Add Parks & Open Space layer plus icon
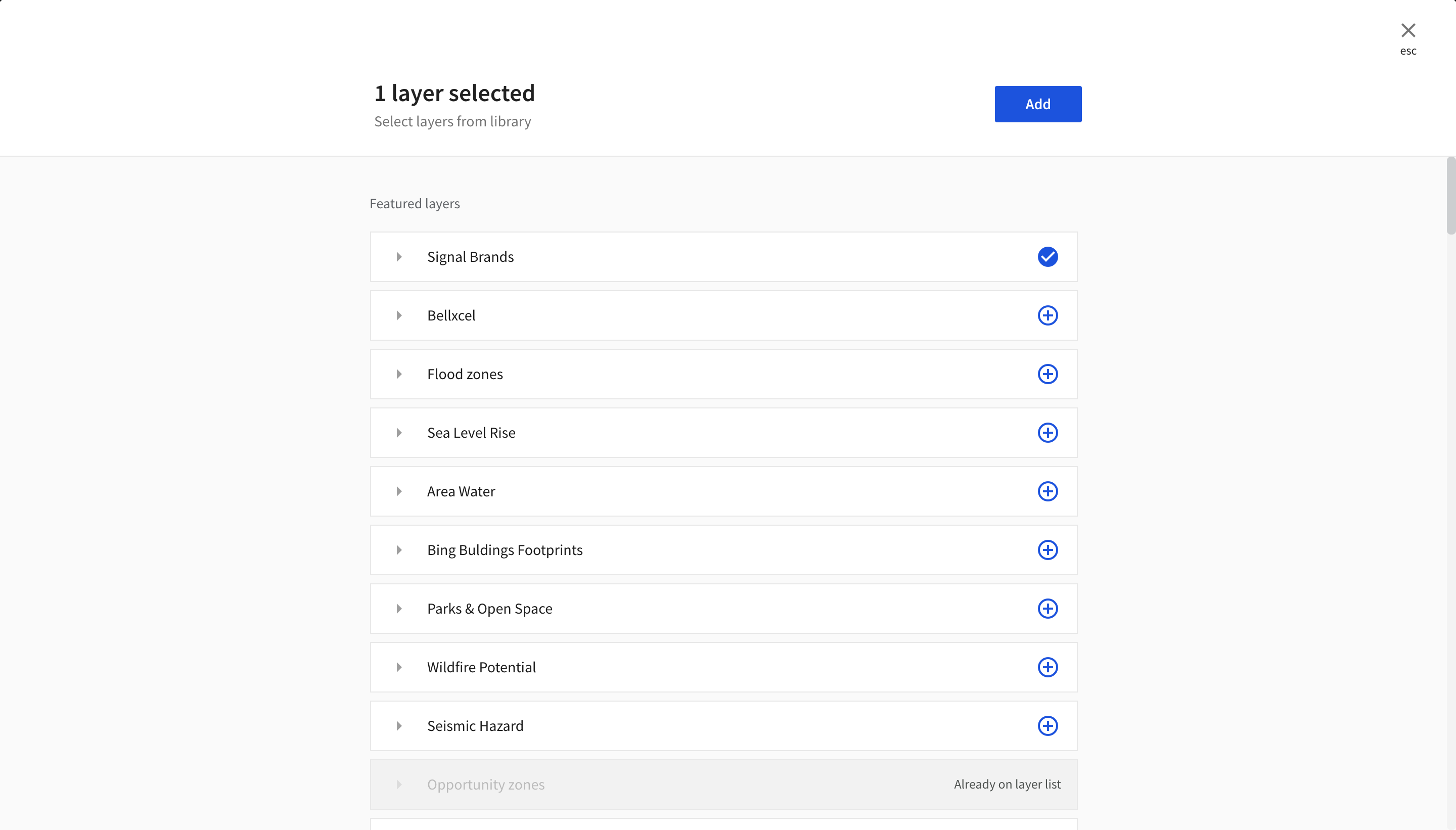This screenshot has width=1456, height=830. 1047,608
